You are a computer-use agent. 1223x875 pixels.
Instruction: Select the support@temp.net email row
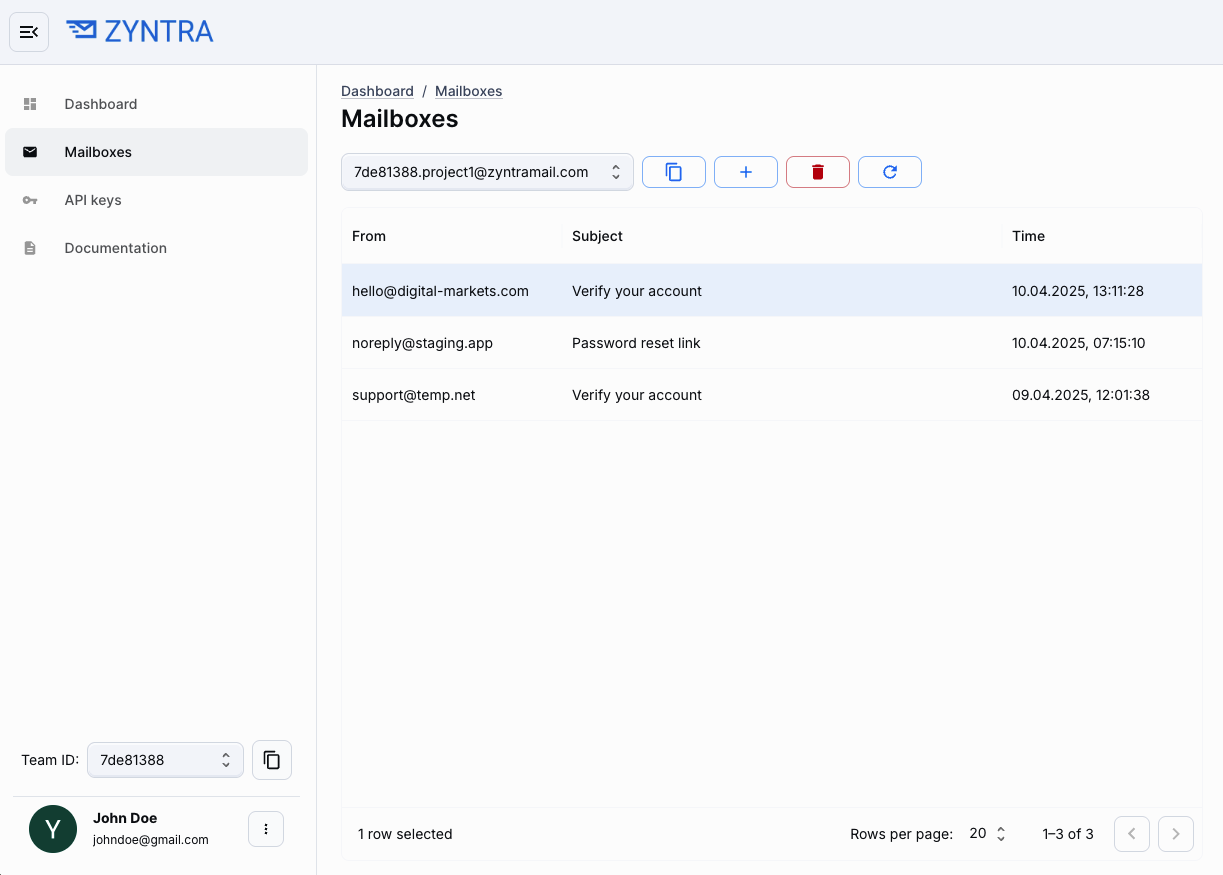(x=771, y=395)
